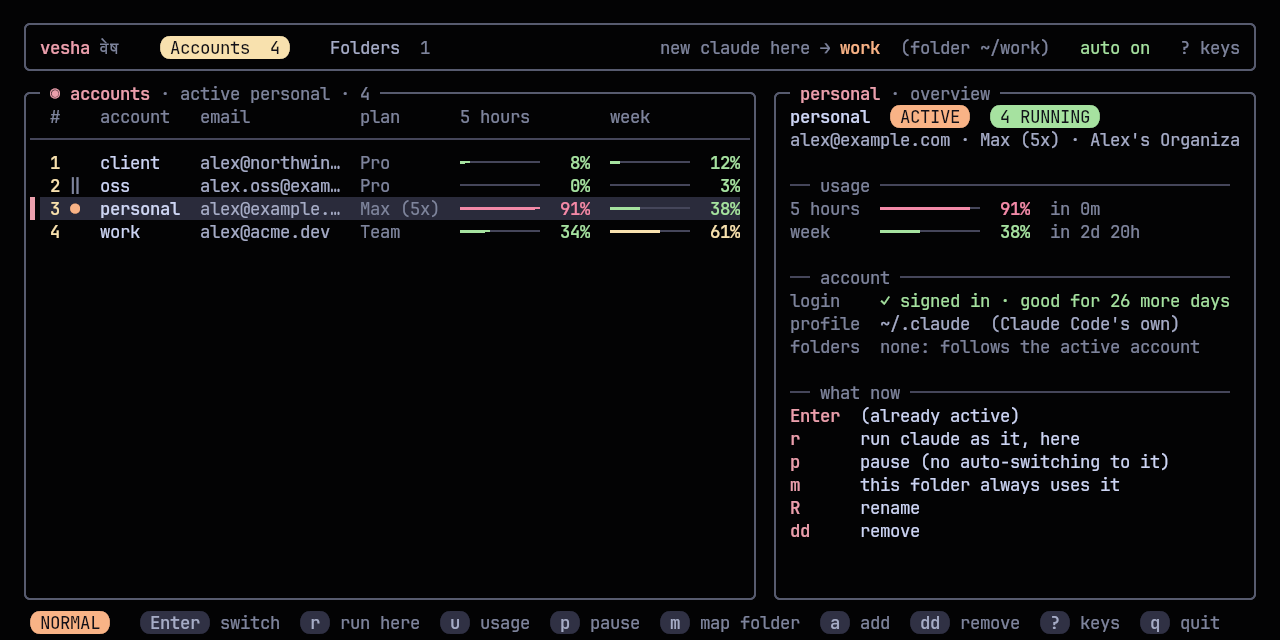Click the ~/.claude profile path
Screen dimensions: 1280x640
coord(925,324)
